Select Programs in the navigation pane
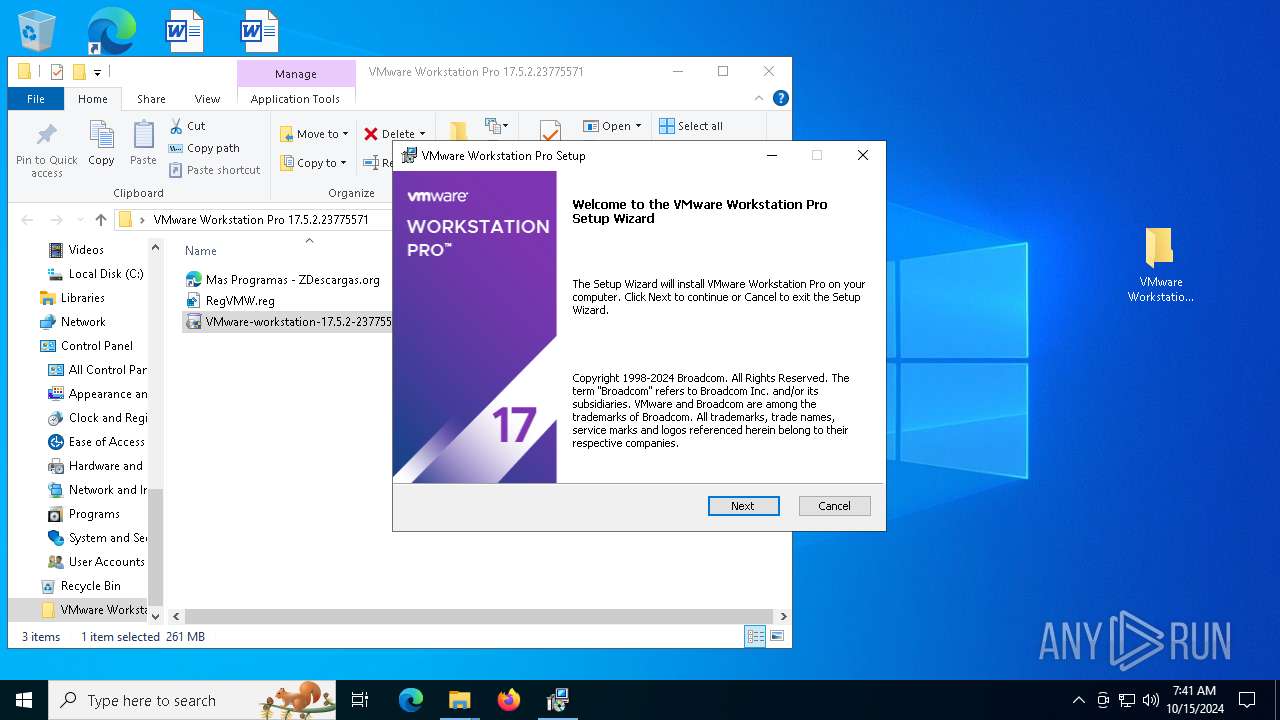 point(85,514)
